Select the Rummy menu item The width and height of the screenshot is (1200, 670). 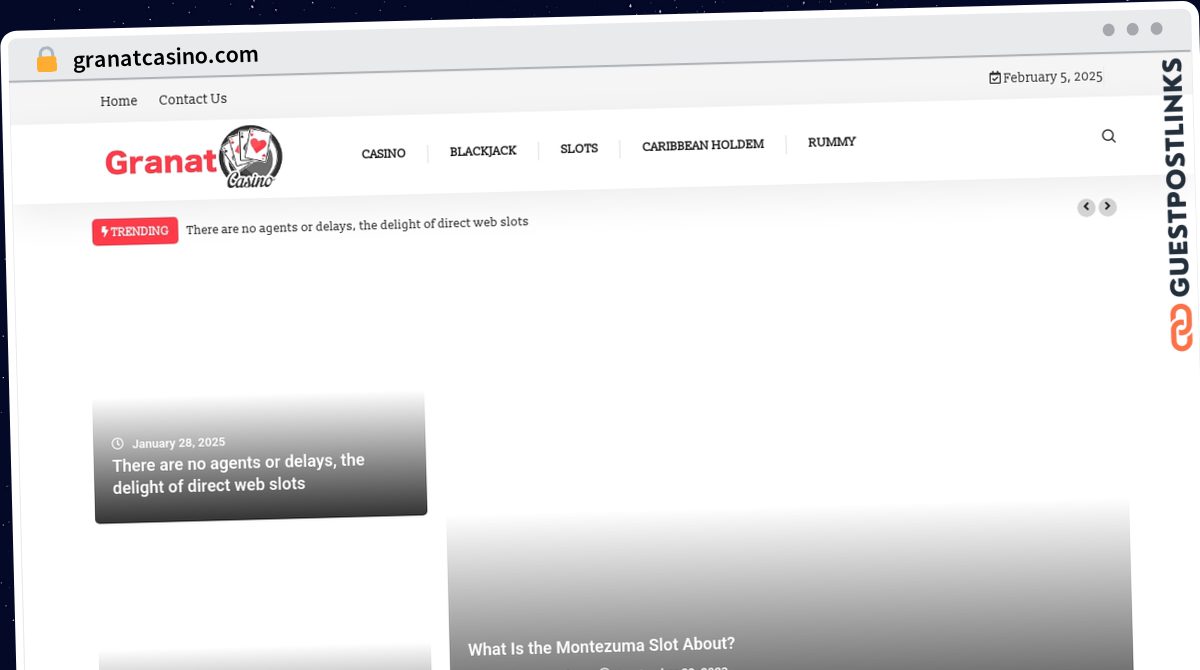[x=832, y=142]
